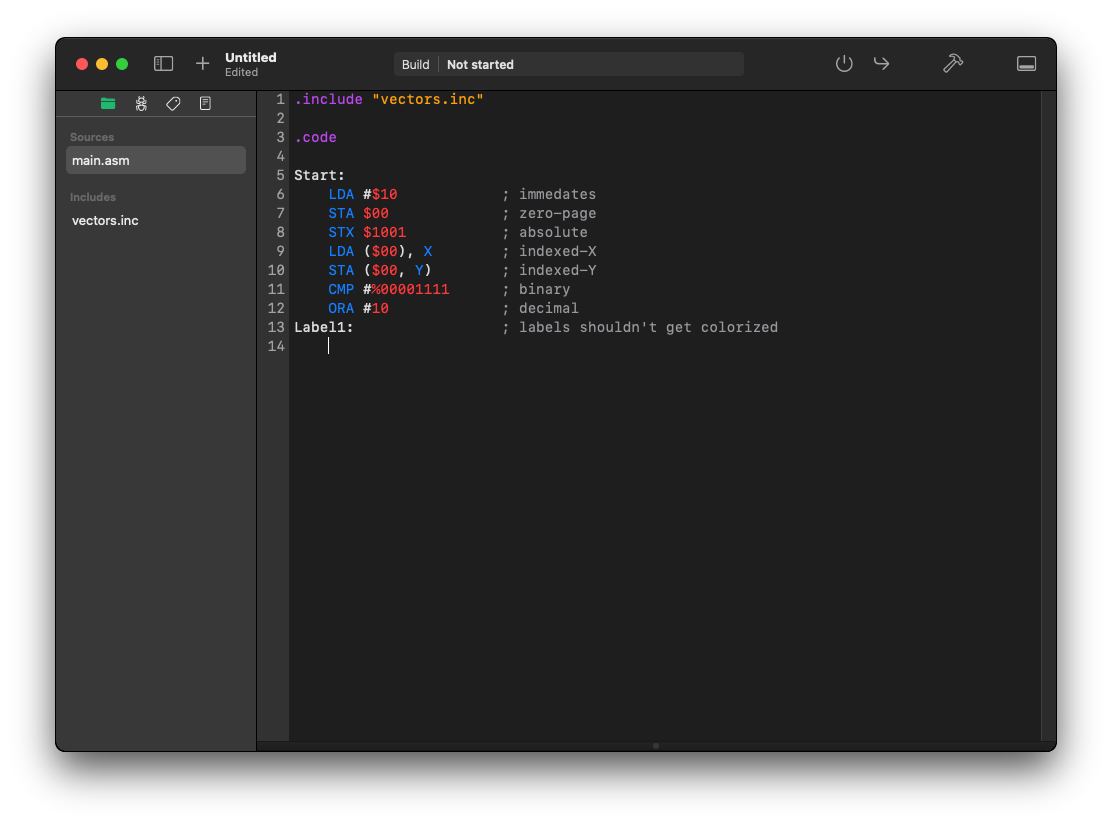Toggle the left sidebar panel

[x=164, y=64]
